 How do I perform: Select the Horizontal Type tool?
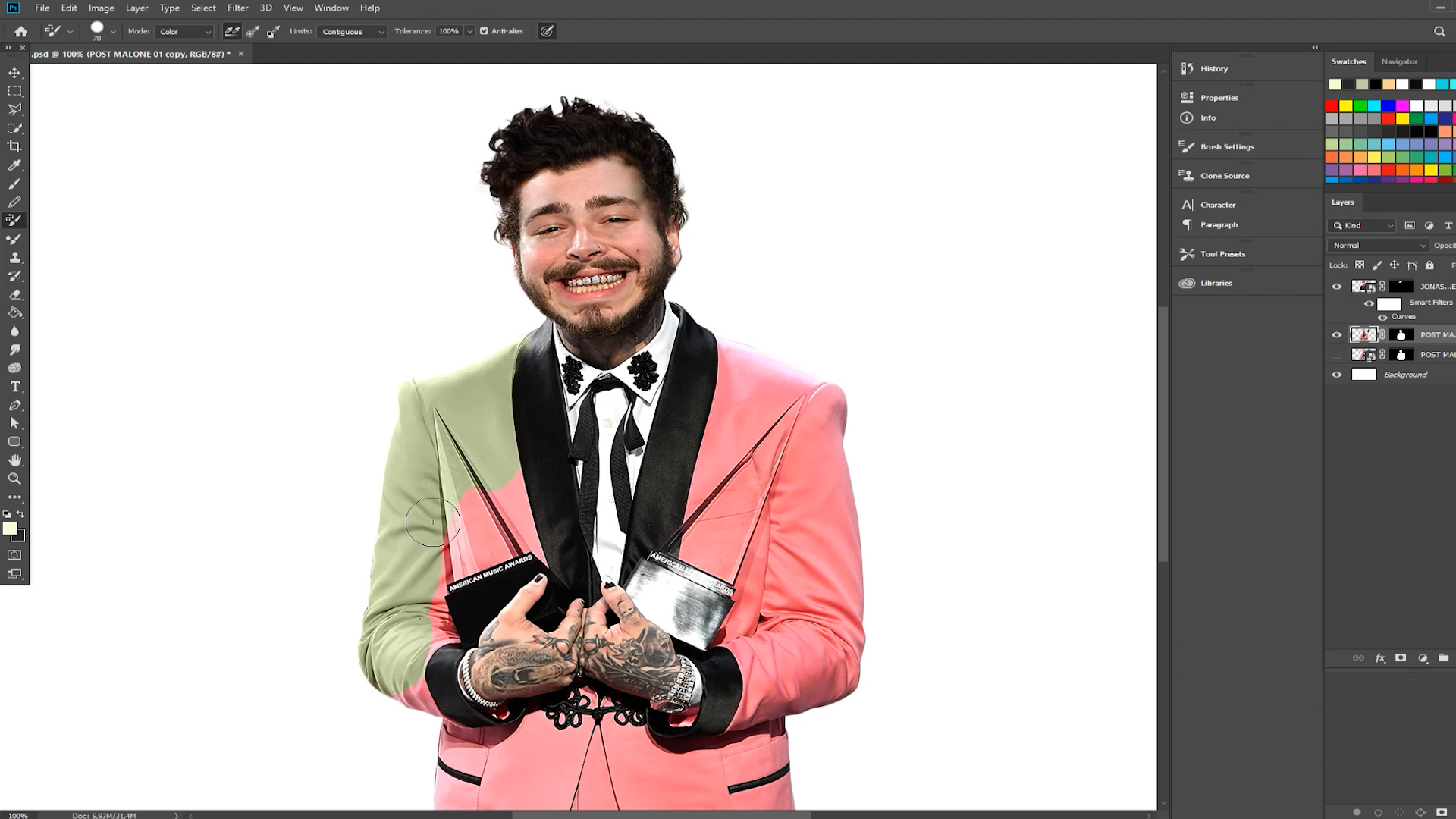pyautogui.click(x=14, y=386)
